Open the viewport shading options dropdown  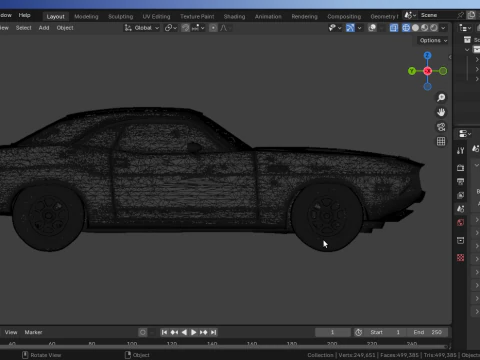(x=443, y=28)
